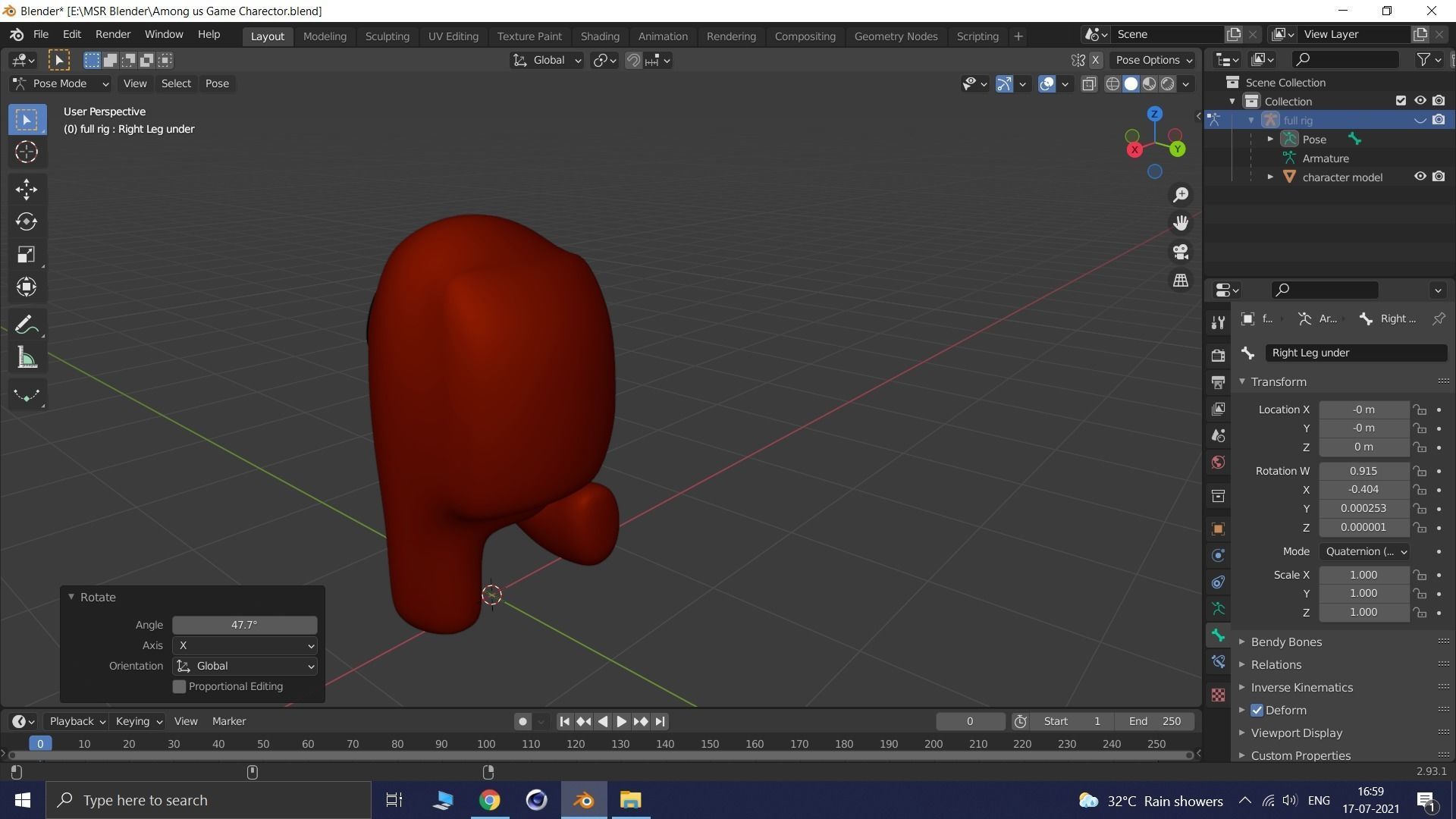1456x819 pixels.
Task: Lock Location X padlock
Action: (x=1420, y=409)
